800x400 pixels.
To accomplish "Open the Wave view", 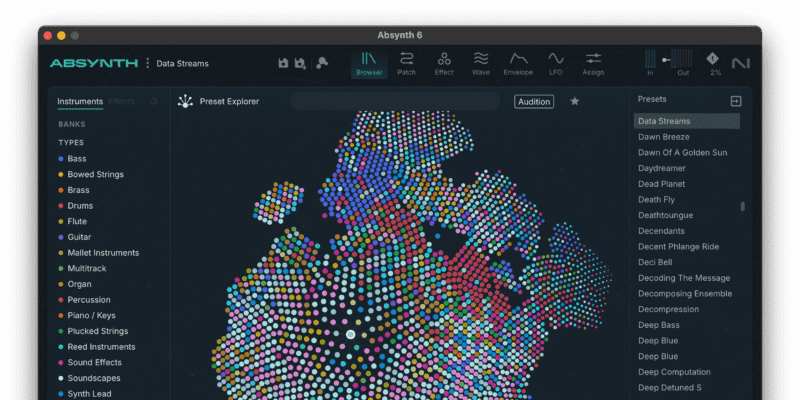I will click(481, 64).
